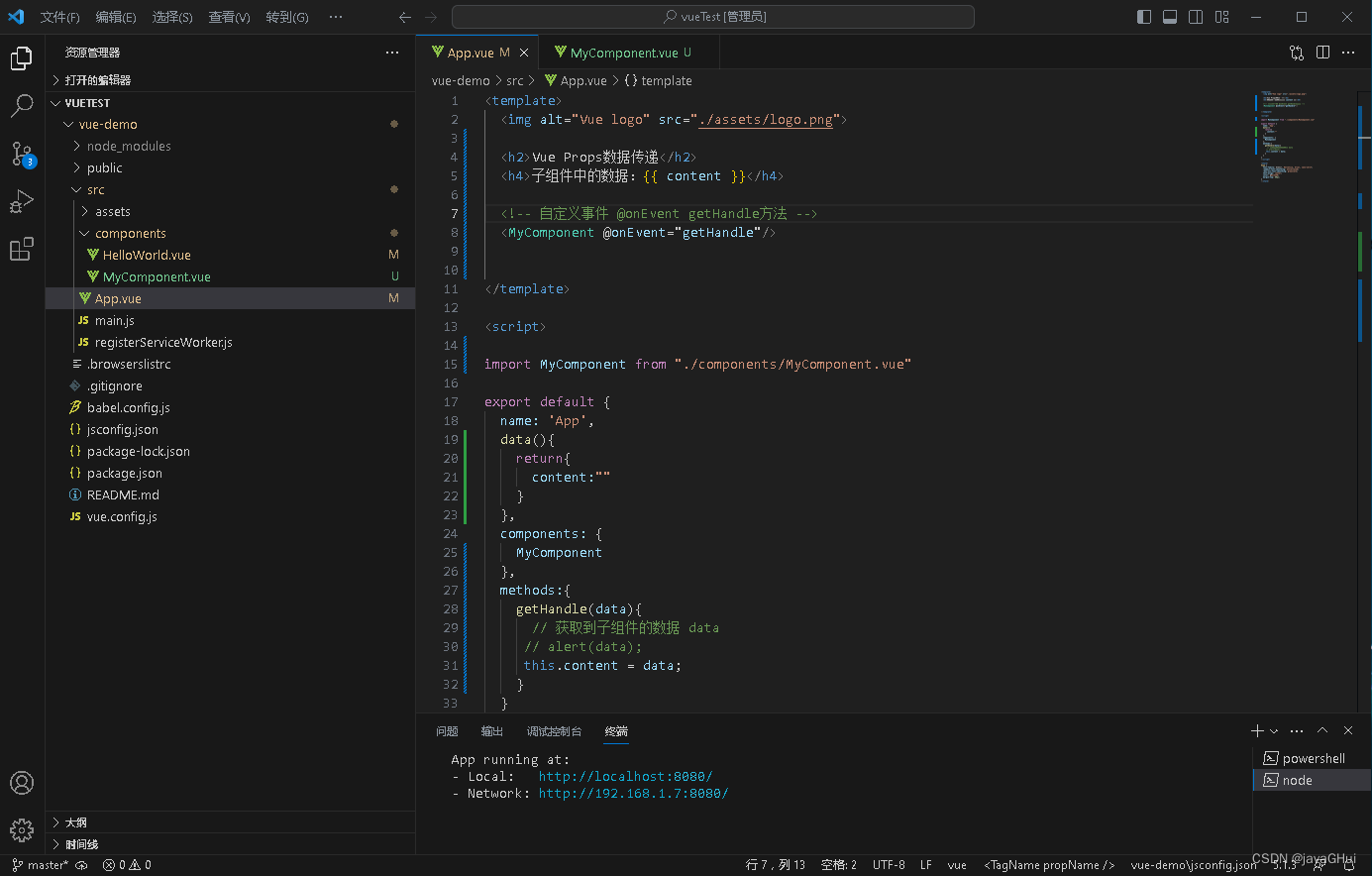Open the Manage settings gear

[22, 830]
